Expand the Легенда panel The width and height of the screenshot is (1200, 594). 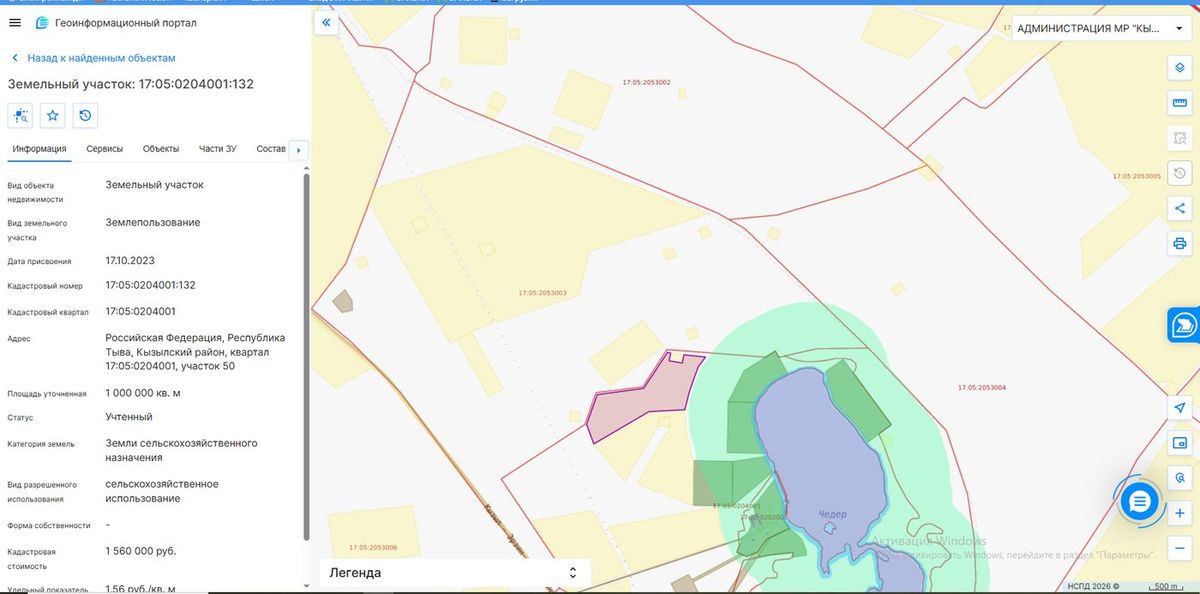(x=455, y=573)
